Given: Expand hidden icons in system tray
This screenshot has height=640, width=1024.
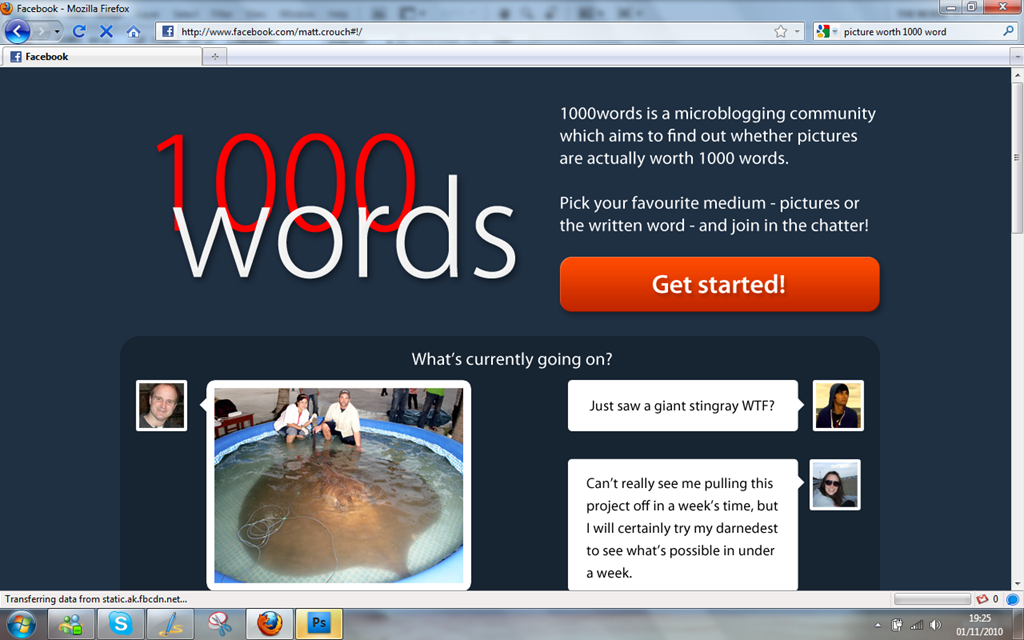Looking at the screenshot, I should (x=878, y=625).
